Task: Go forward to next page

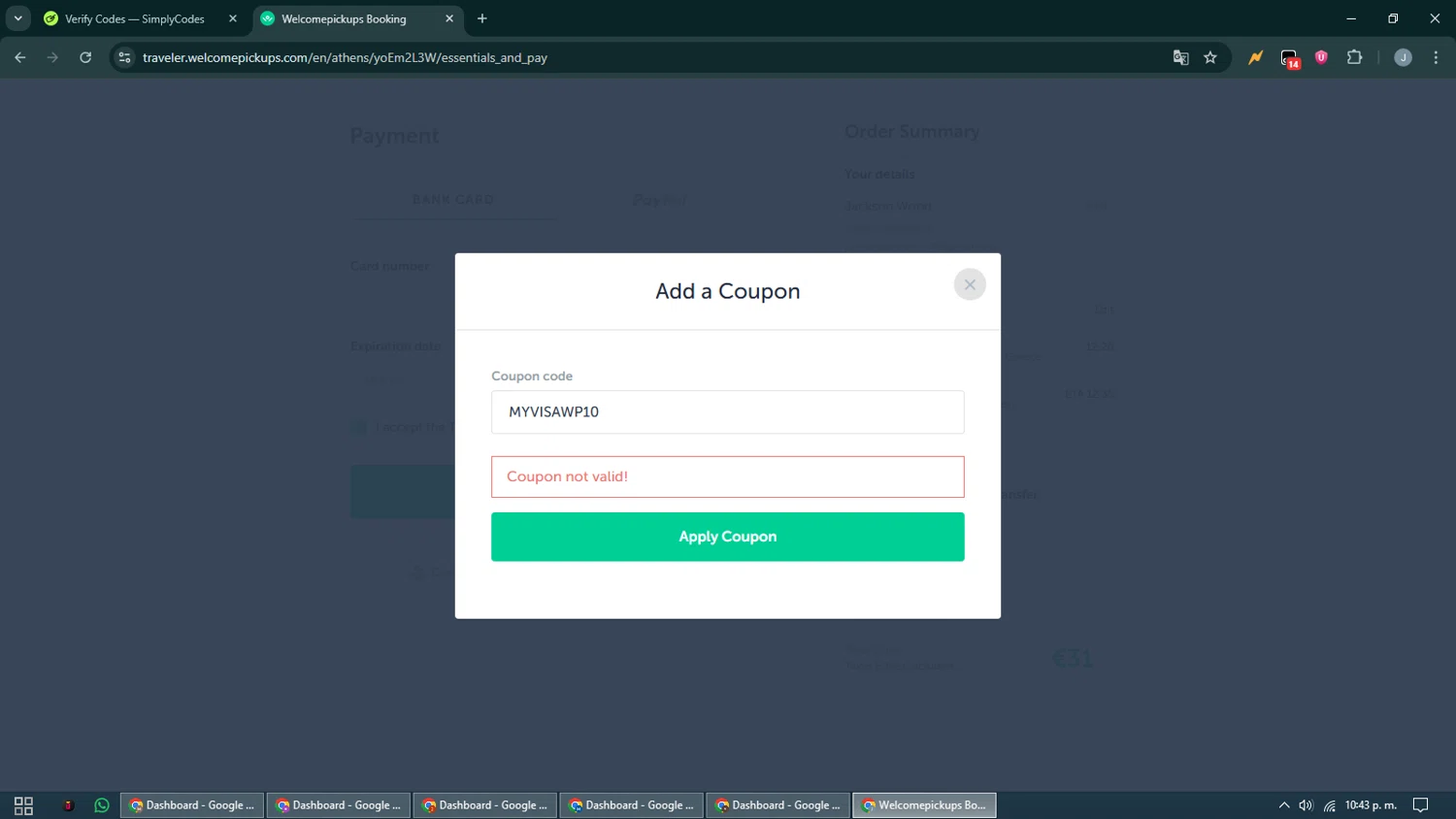Action: tap(52, 57)
